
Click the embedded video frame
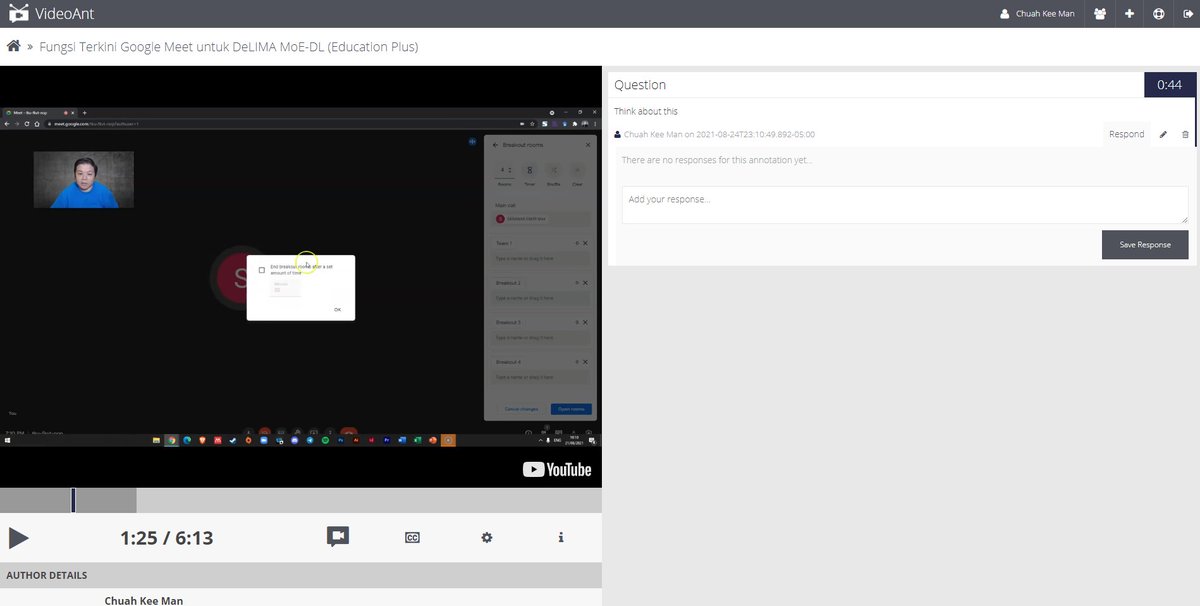[x=301, y=277]
